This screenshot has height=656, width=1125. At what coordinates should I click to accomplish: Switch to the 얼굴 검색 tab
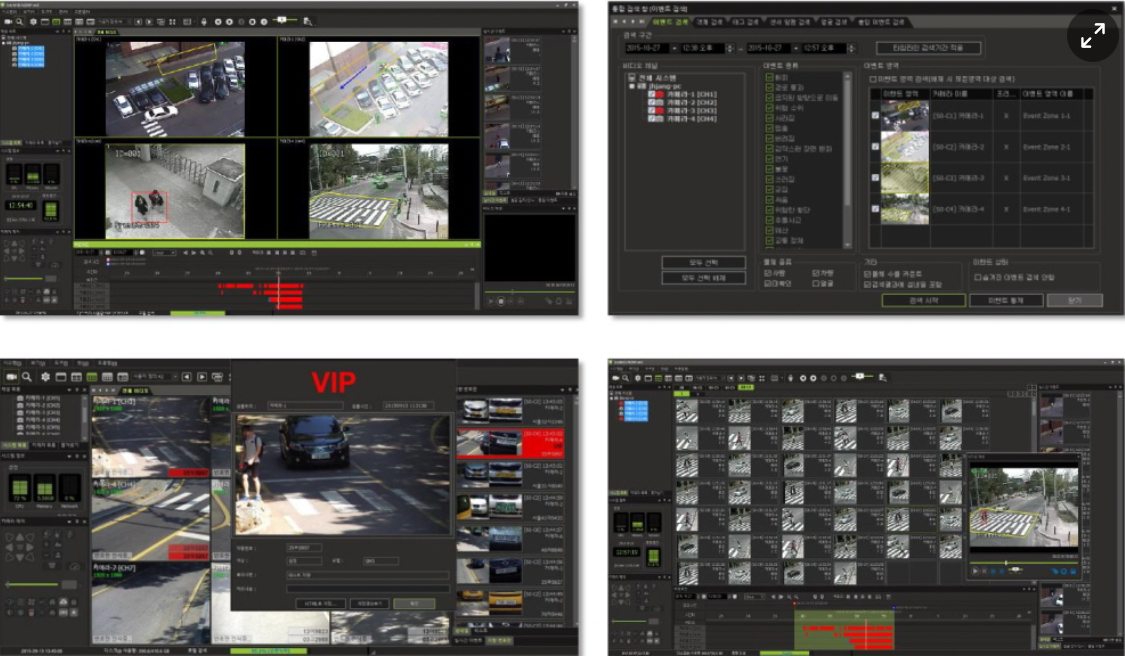tap(833, 22)
